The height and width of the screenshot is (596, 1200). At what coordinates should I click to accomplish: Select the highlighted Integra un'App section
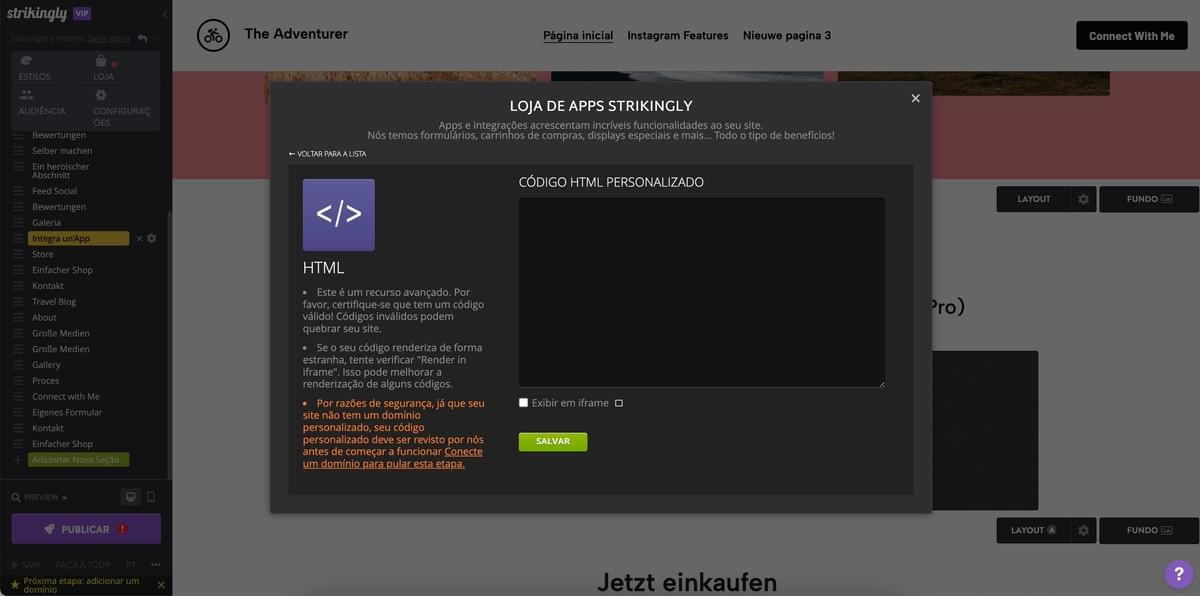(x=79, y=239)
